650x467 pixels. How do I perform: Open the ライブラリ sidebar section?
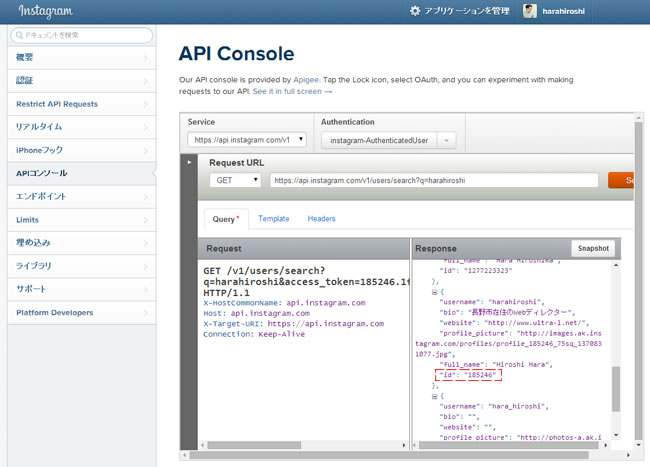(x=82, y=266)
